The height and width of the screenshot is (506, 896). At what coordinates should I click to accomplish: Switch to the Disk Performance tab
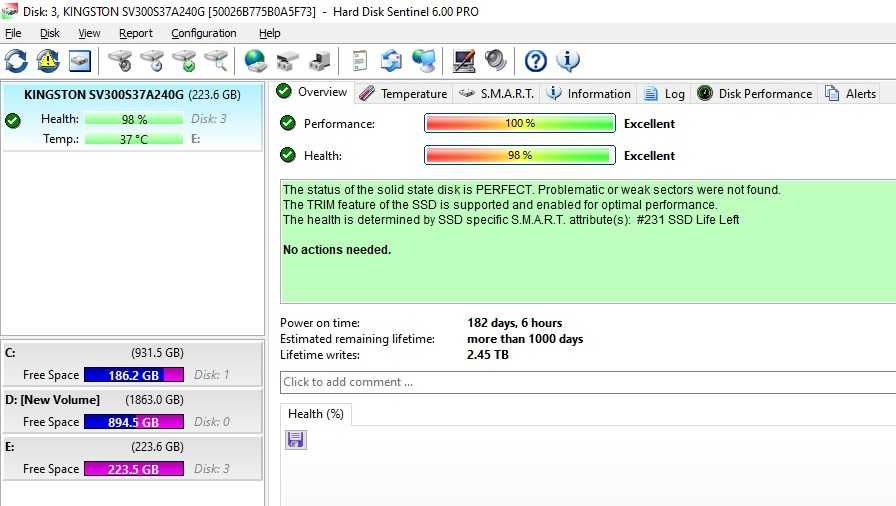755,94
